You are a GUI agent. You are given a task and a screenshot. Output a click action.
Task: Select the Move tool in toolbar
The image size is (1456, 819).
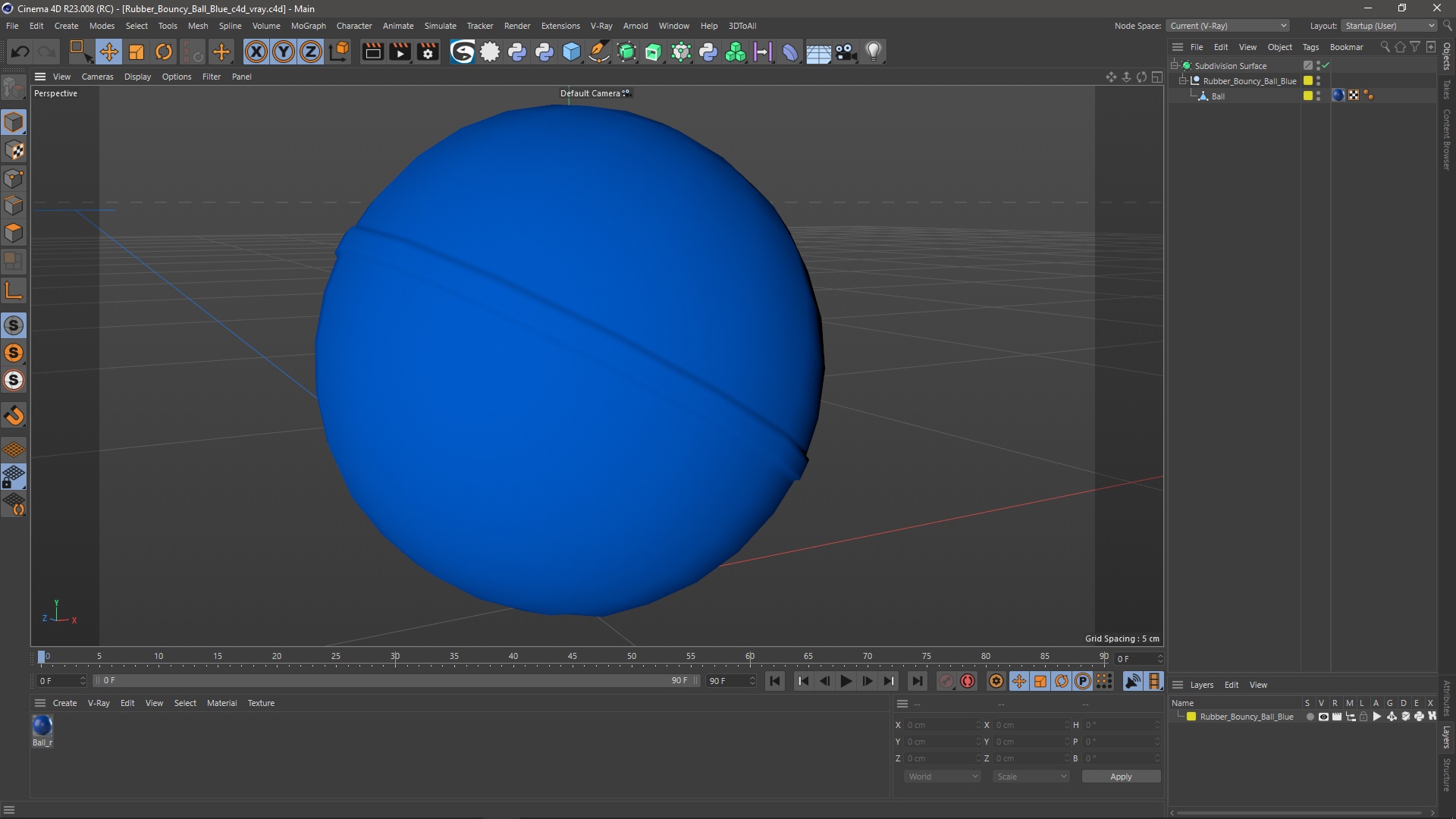(109, 51)
